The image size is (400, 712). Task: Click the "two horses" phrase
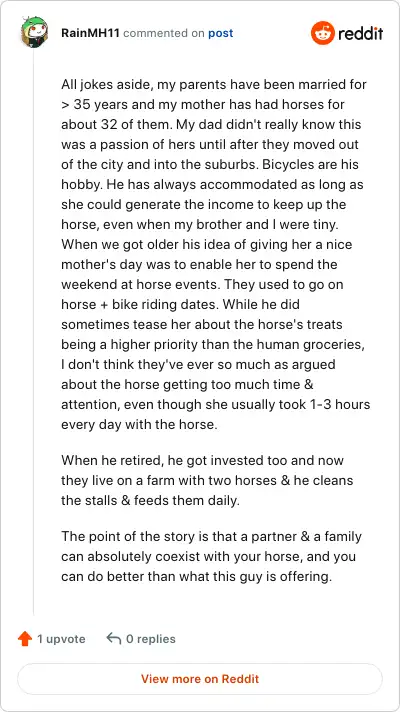[242, 480]
